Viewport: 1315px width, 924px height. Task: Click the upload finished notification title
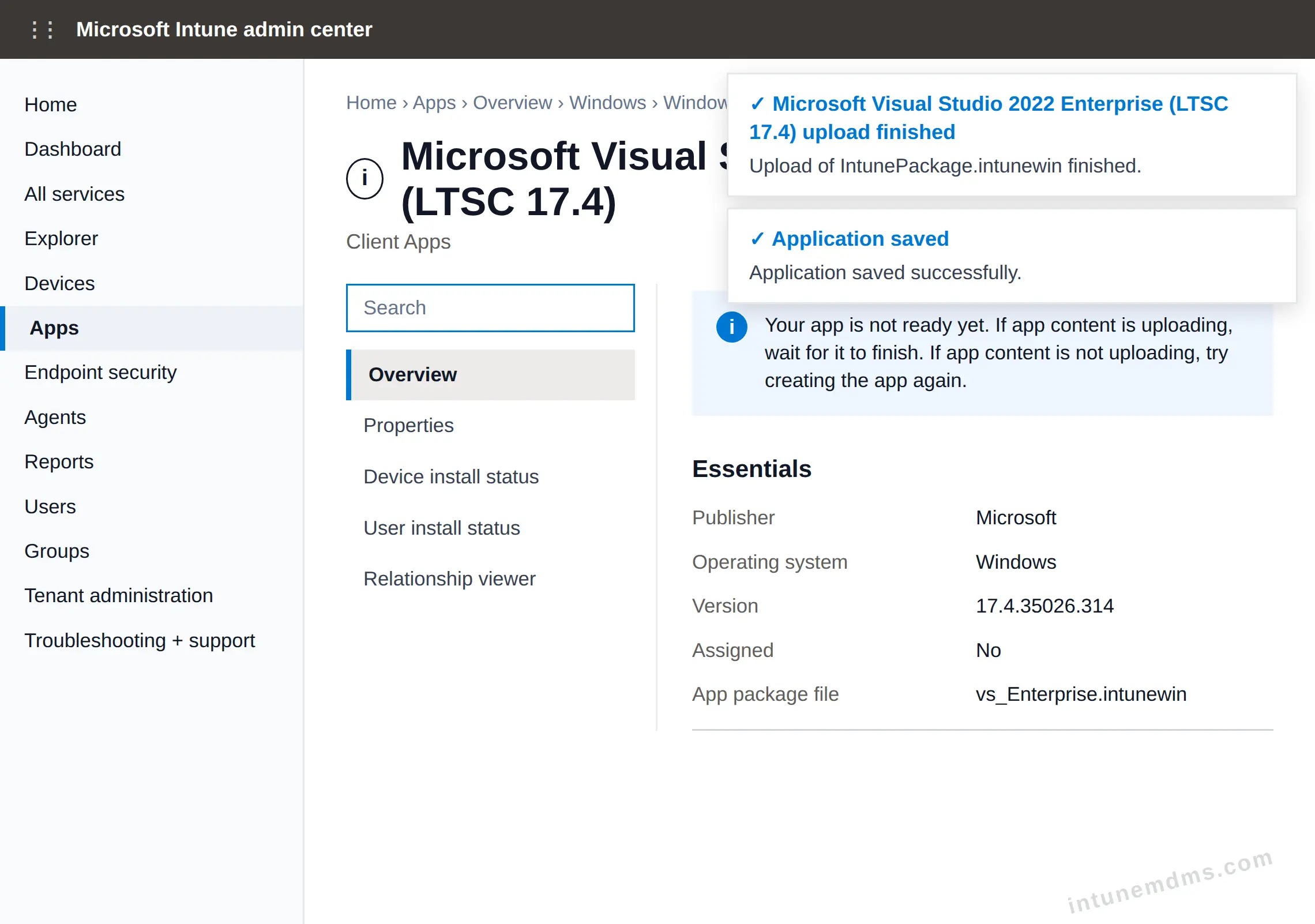[x=989, y=118]
